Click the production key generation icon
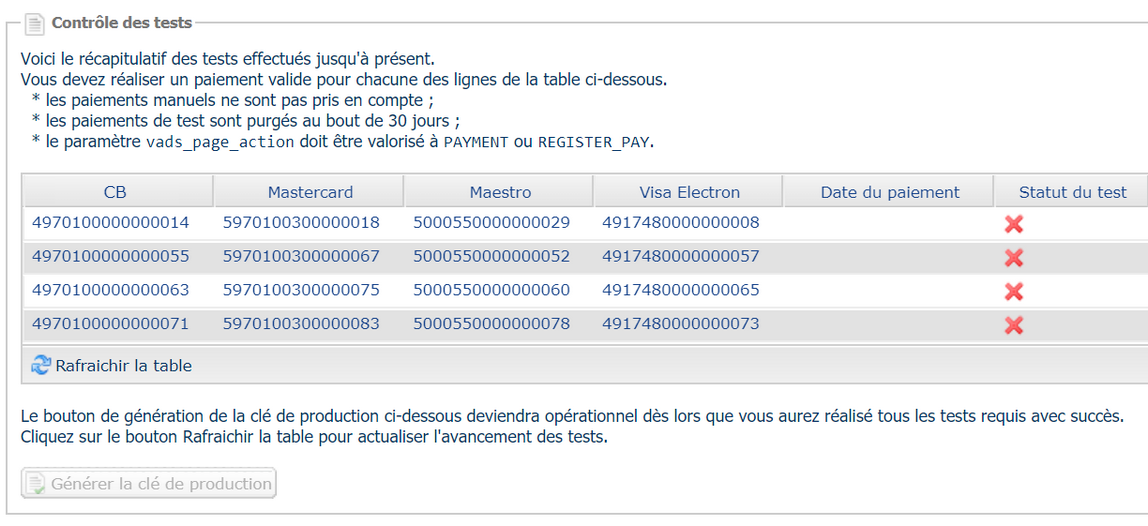Screen dimensions: 1148x526 [x=36, y=484]
